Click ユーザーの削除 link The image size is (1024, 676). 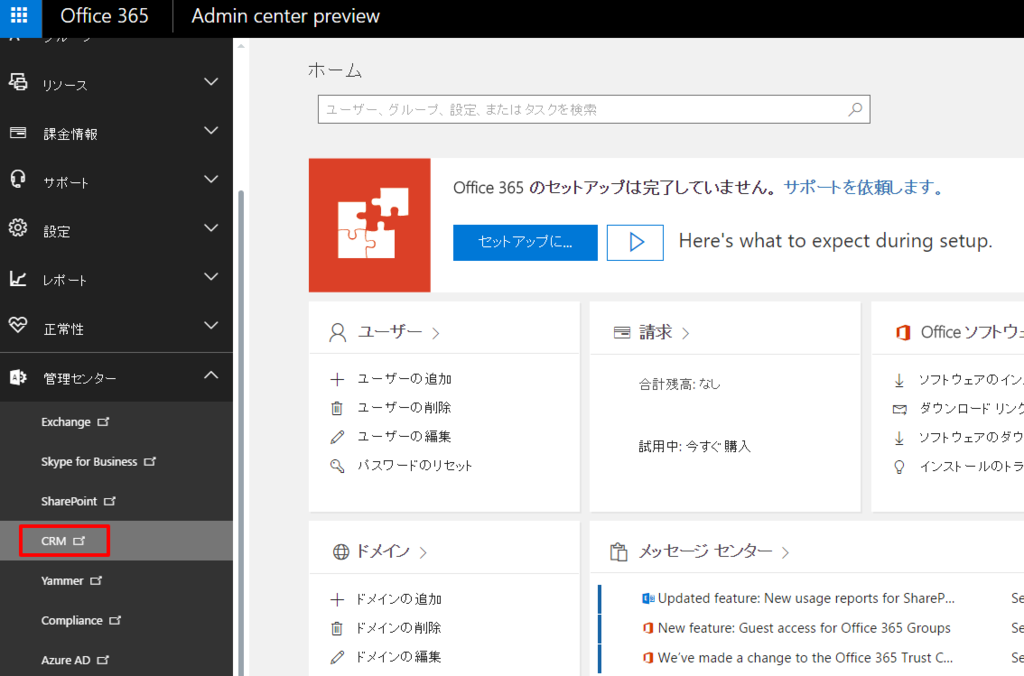click(404, 408)
